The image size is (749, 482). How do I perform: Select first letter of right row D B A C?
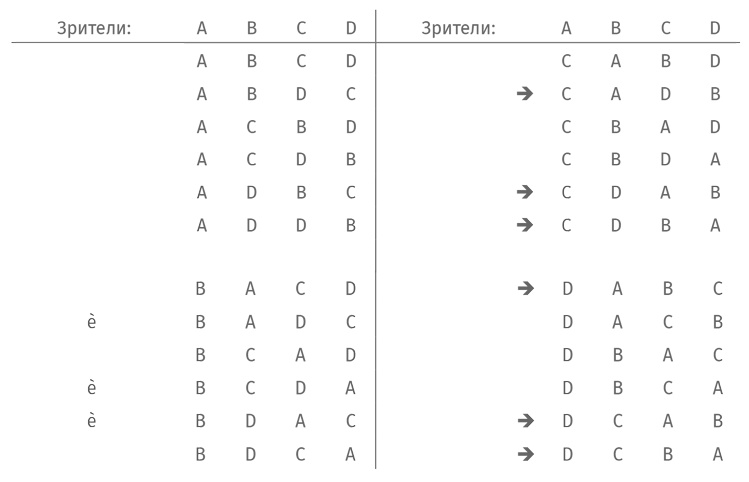(x=567, y=356)
